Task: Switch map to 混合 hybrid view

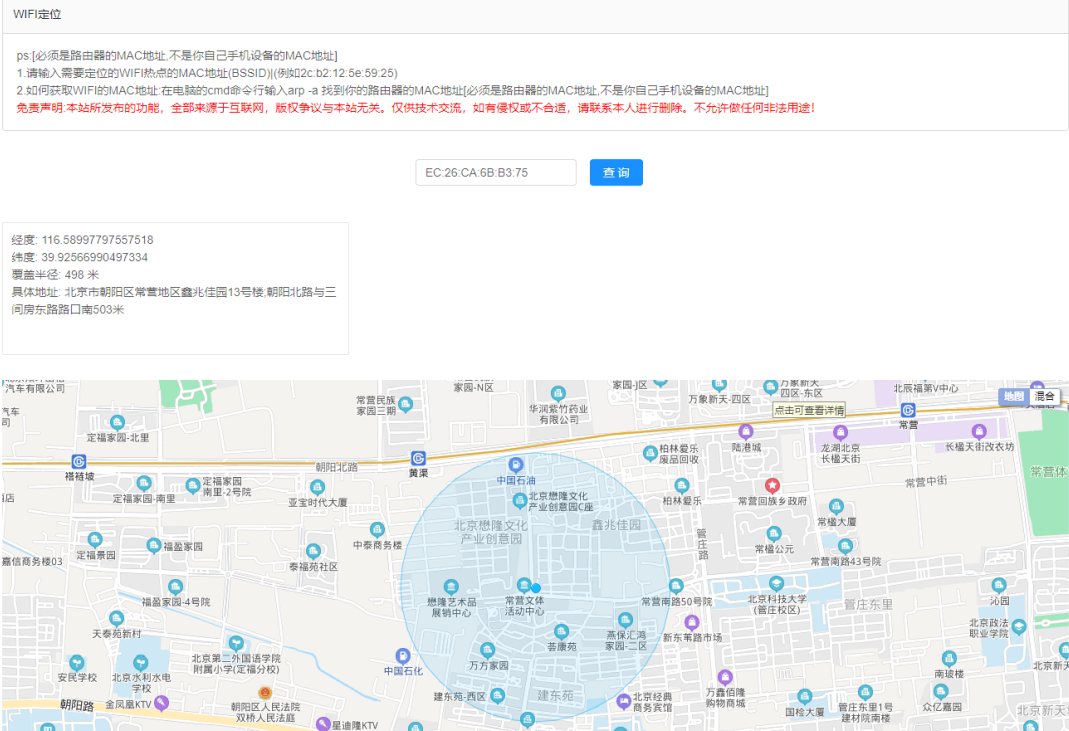Action: tap(1044, 396)
